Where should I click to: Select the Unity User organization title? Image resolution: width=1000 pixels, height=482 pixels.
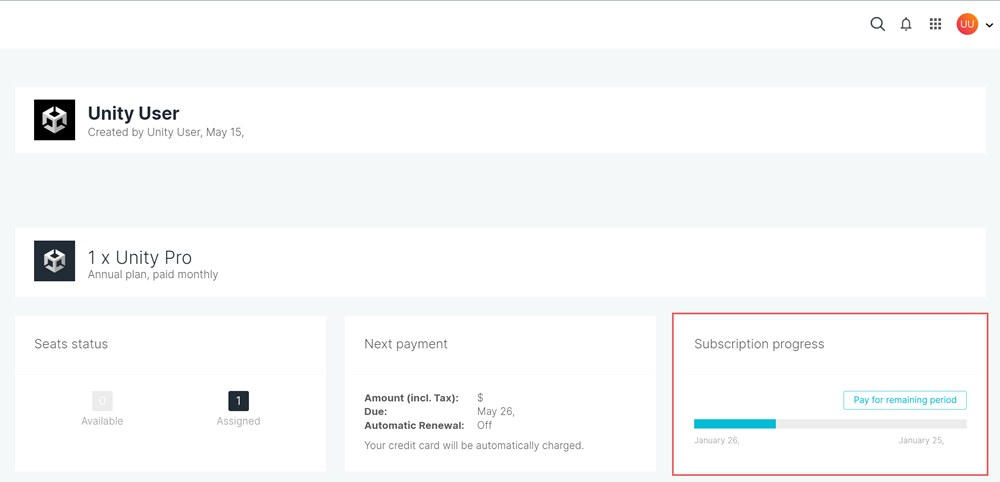point(133,113)
